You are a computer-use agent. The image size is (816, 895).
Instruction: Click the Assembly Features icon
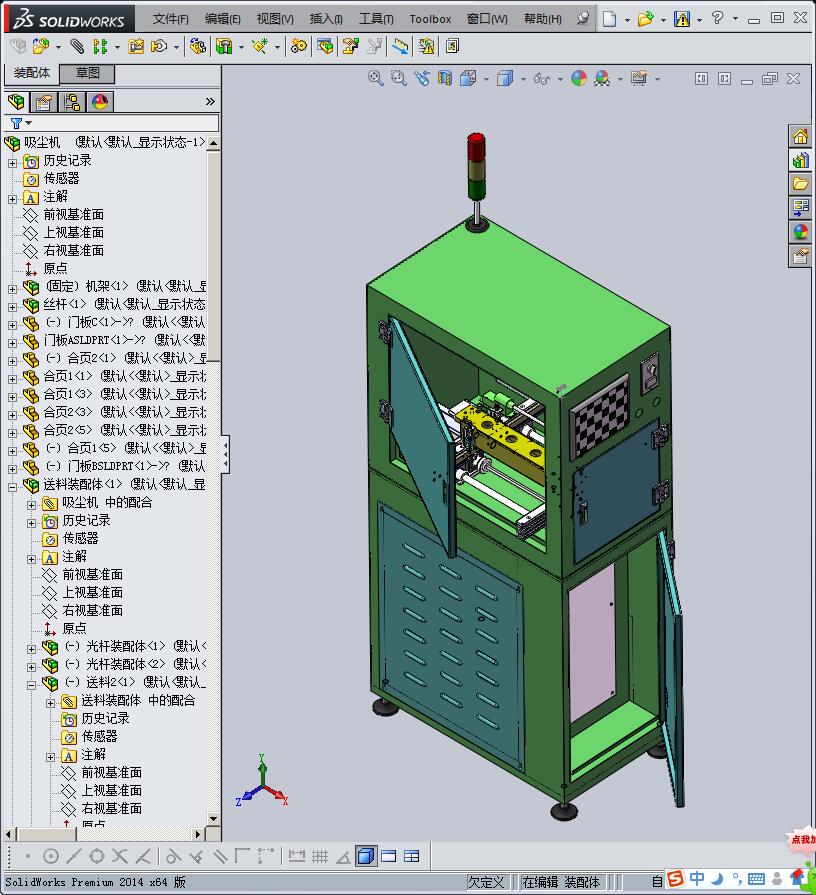click(224, 46)
